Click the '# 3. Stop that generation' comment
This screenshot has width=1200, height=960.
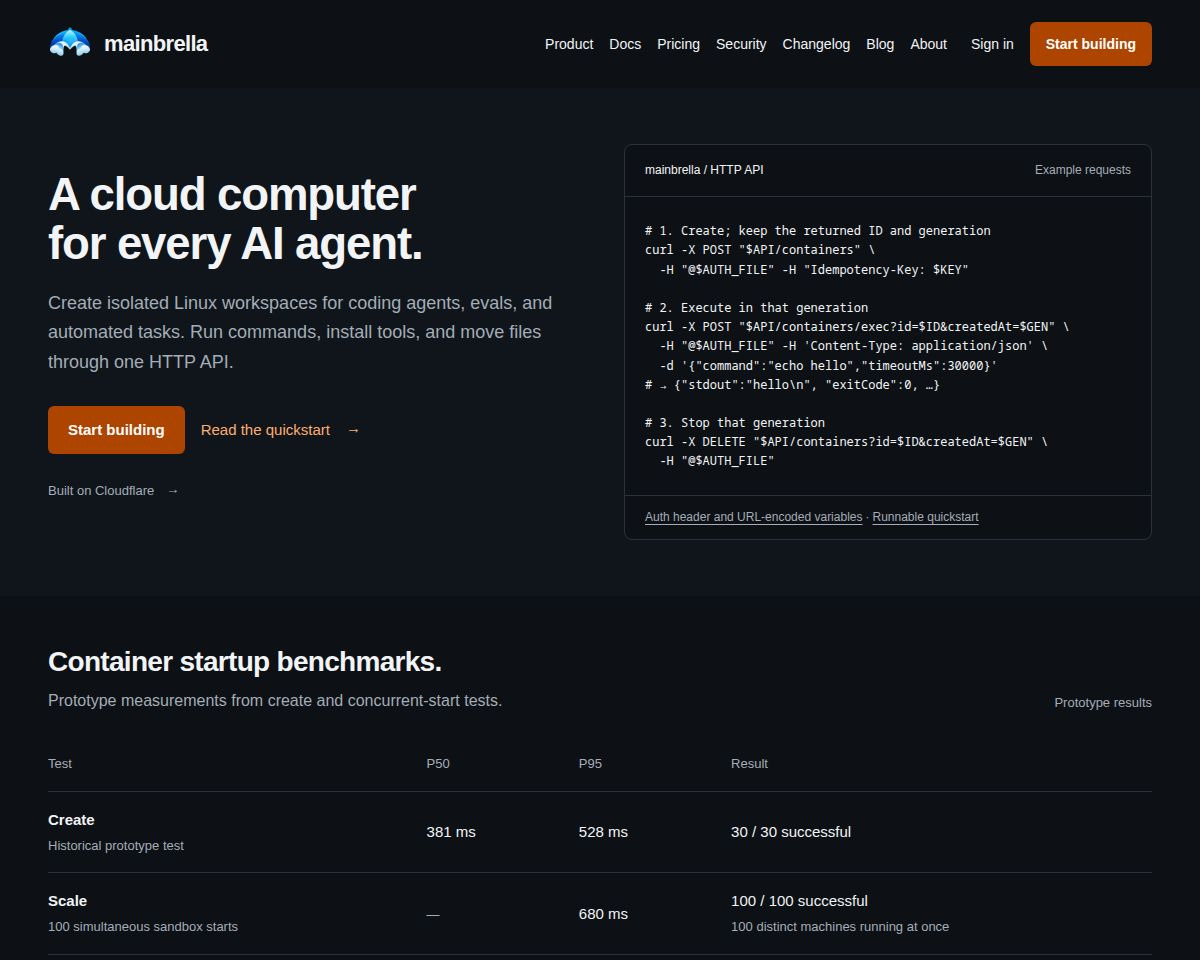[735, 423]
